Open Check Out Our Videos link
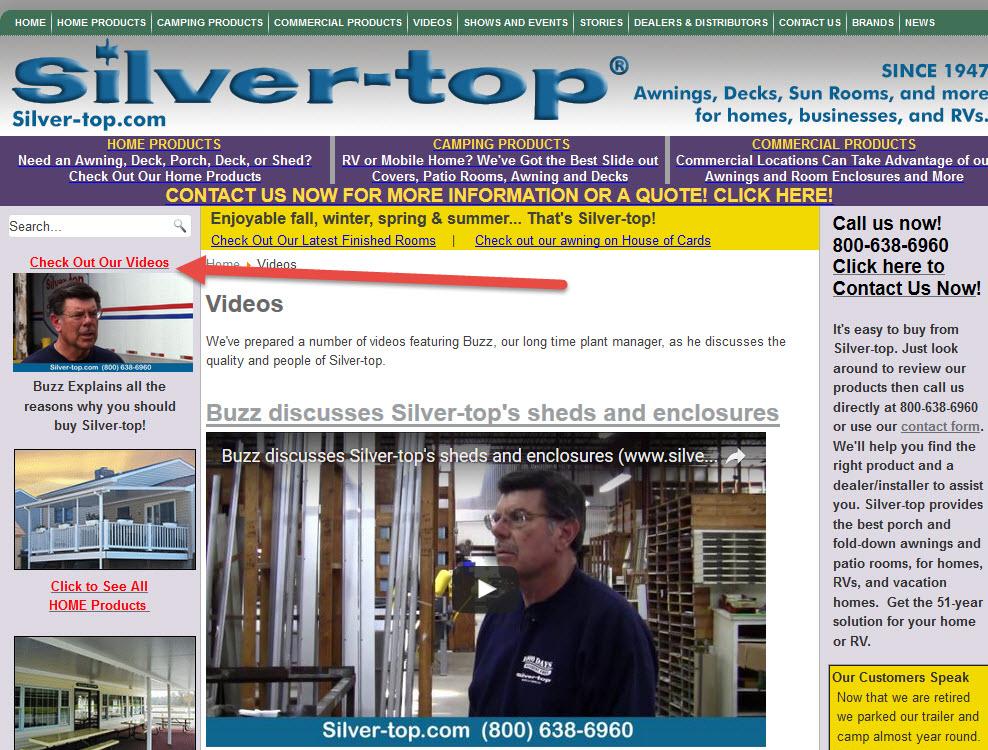This screenshot has width=988, height=750. (x=99, y=263)
